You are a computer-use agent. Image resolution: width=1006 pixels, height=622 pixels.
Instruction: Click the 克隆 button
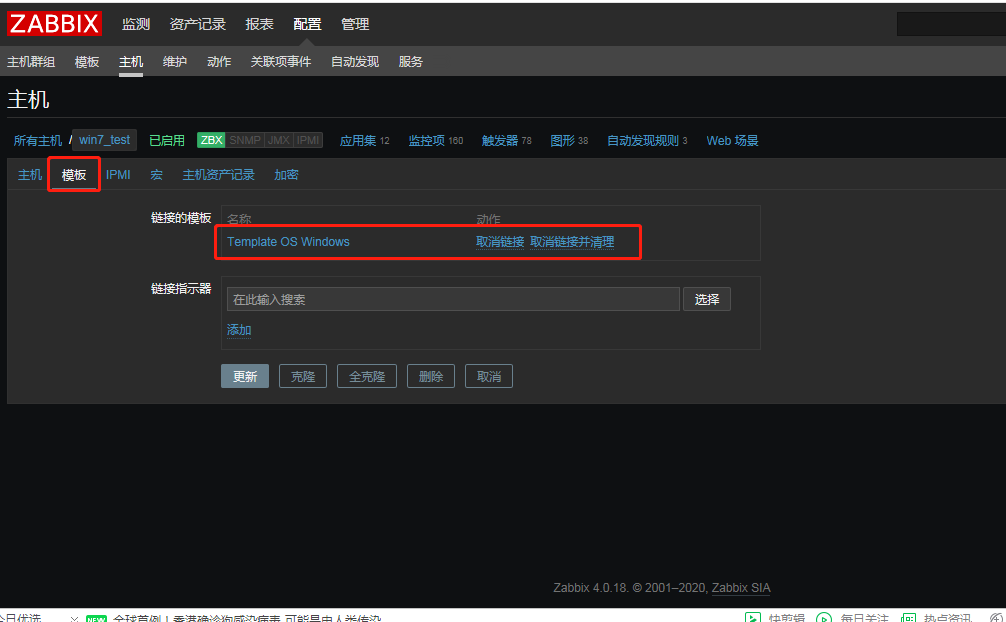[303, 376]
